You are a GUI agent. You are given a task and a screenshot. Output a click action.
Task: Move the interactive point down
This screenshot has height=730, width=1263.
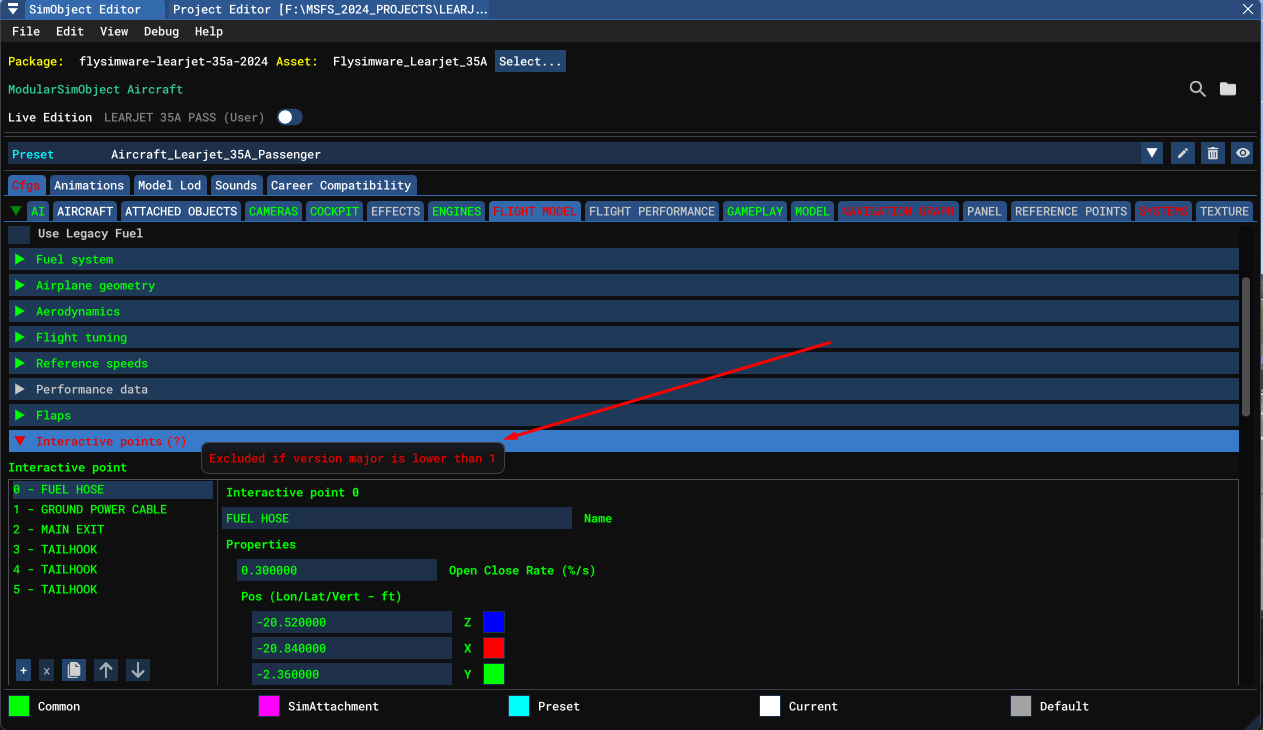click(x=139, y=670)
